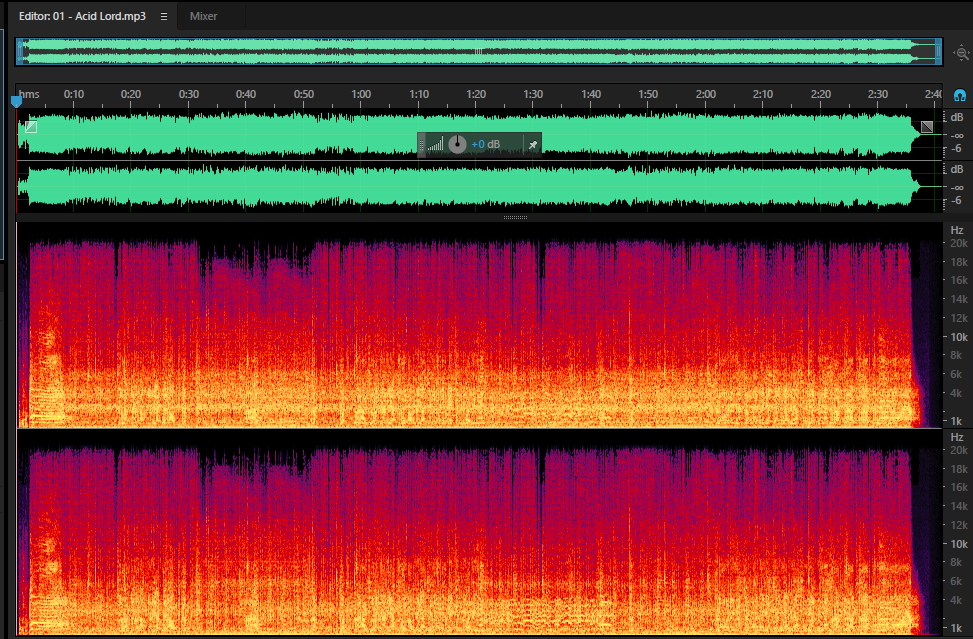The width and height of the screenshot is (973, 639).
Task: Click the hms time format label
Action: (x=29, y=94)
